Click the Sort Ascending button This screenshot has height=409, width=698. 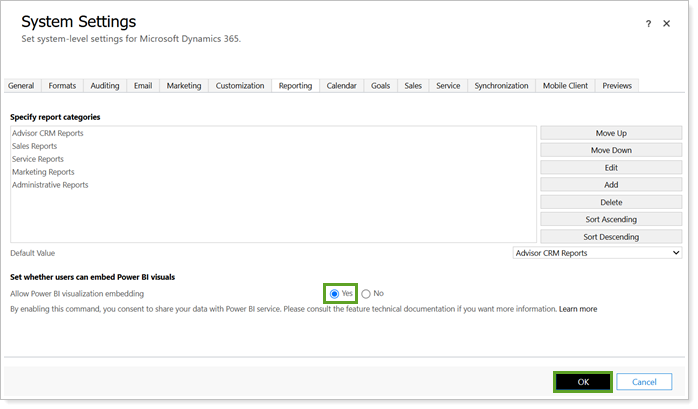click(611, 219)
